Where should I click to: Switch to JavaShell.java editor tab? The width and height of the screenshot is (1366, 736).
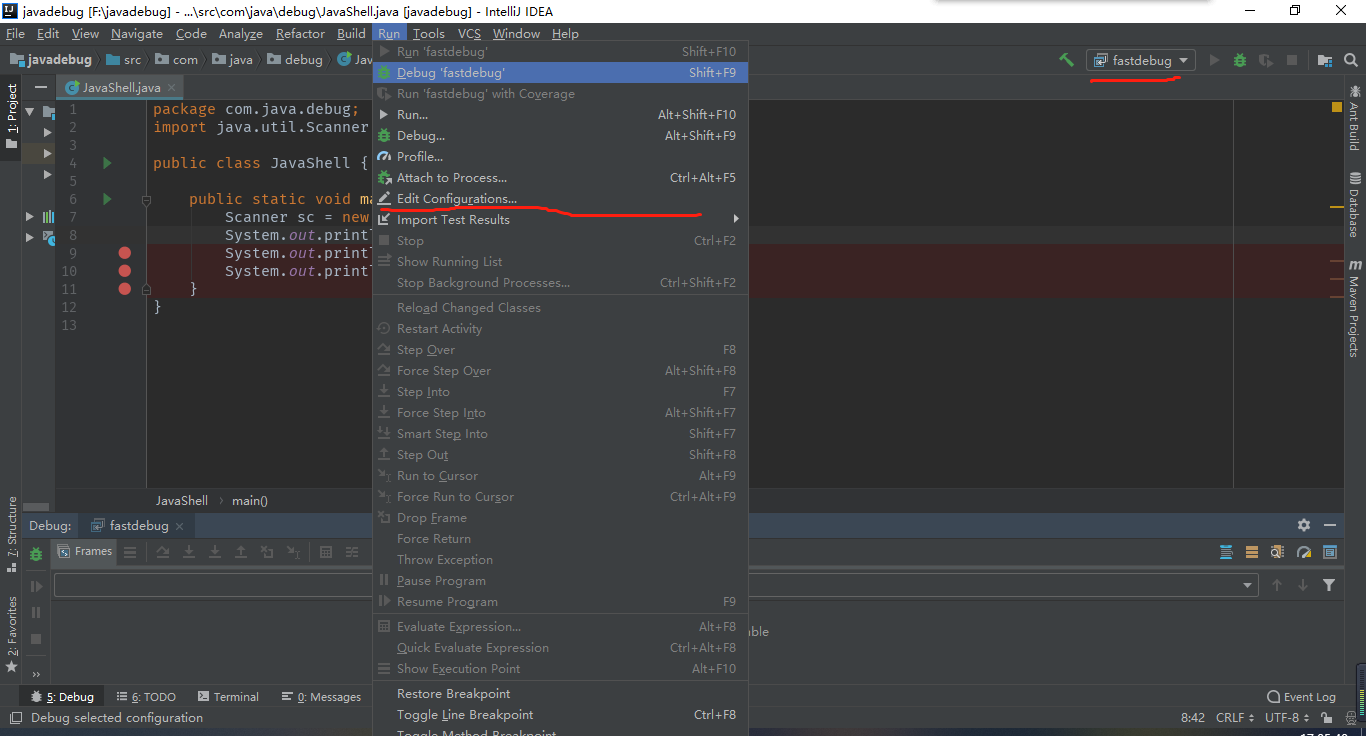[x=121, y=87]
